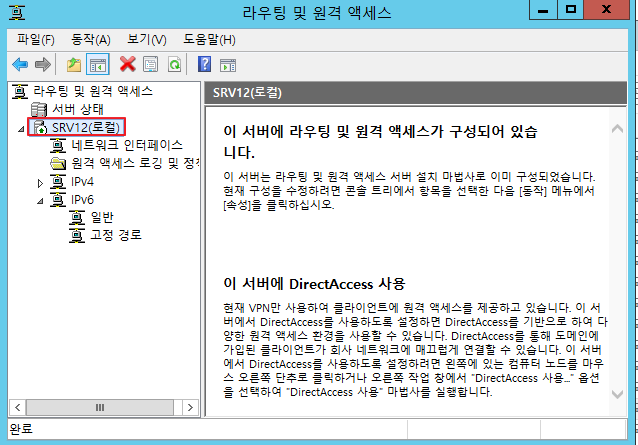
Task: Click the IPv6 node icon
Action: coord(58,200)
